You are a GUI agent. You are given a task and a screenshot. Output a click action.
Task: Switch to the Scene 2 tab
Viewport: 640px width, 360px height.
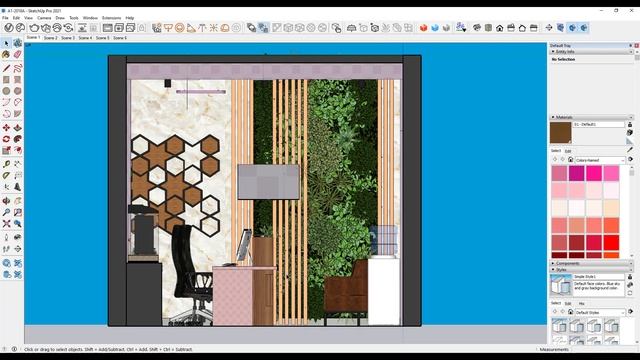click(x=51, y=38)
